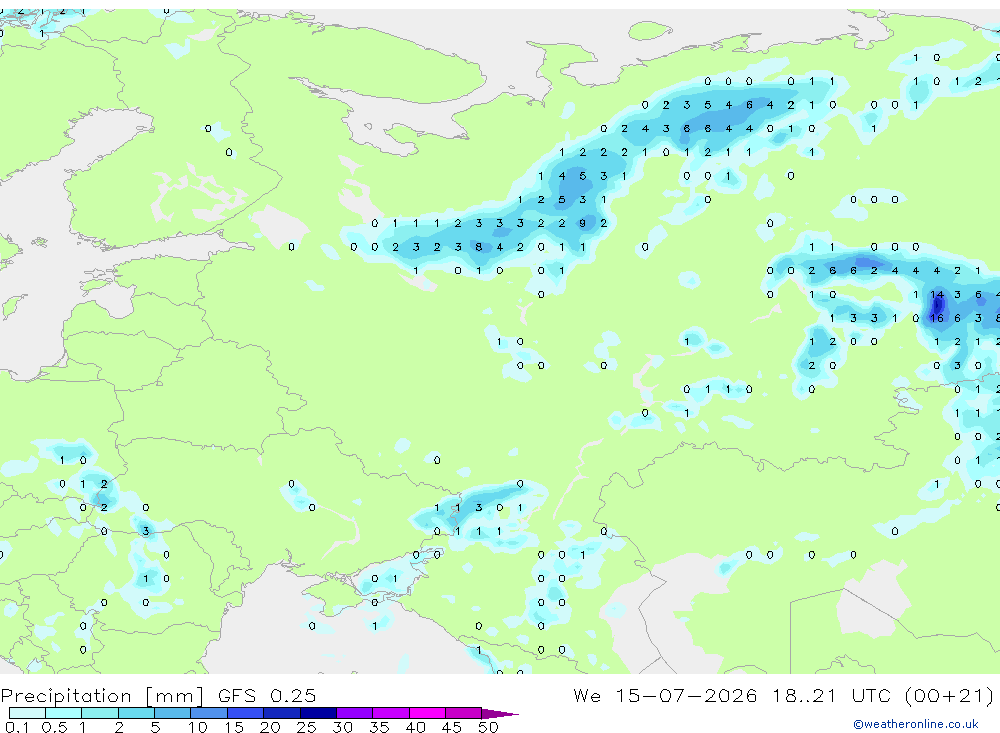Click the purple above-50 legend arrow
1000x733 pixels.
[499, 713]
